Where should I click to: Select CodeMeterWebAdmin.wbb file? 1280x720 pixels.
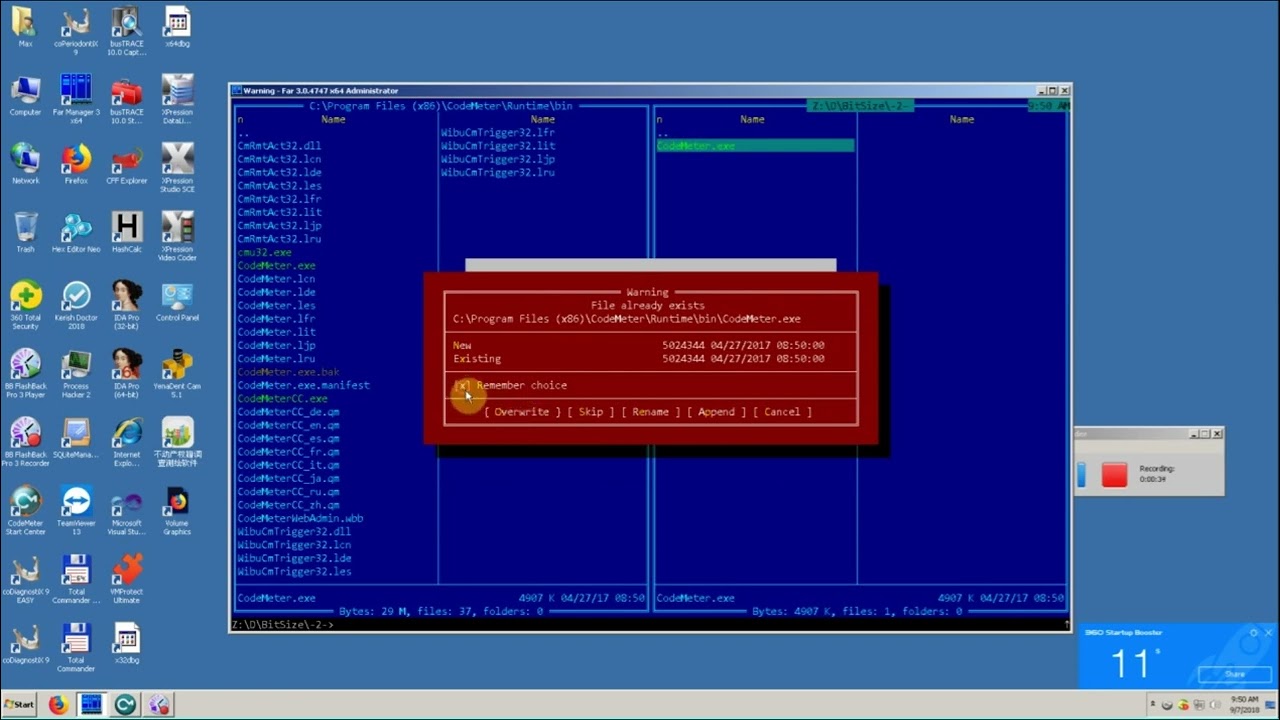point(300,519)
